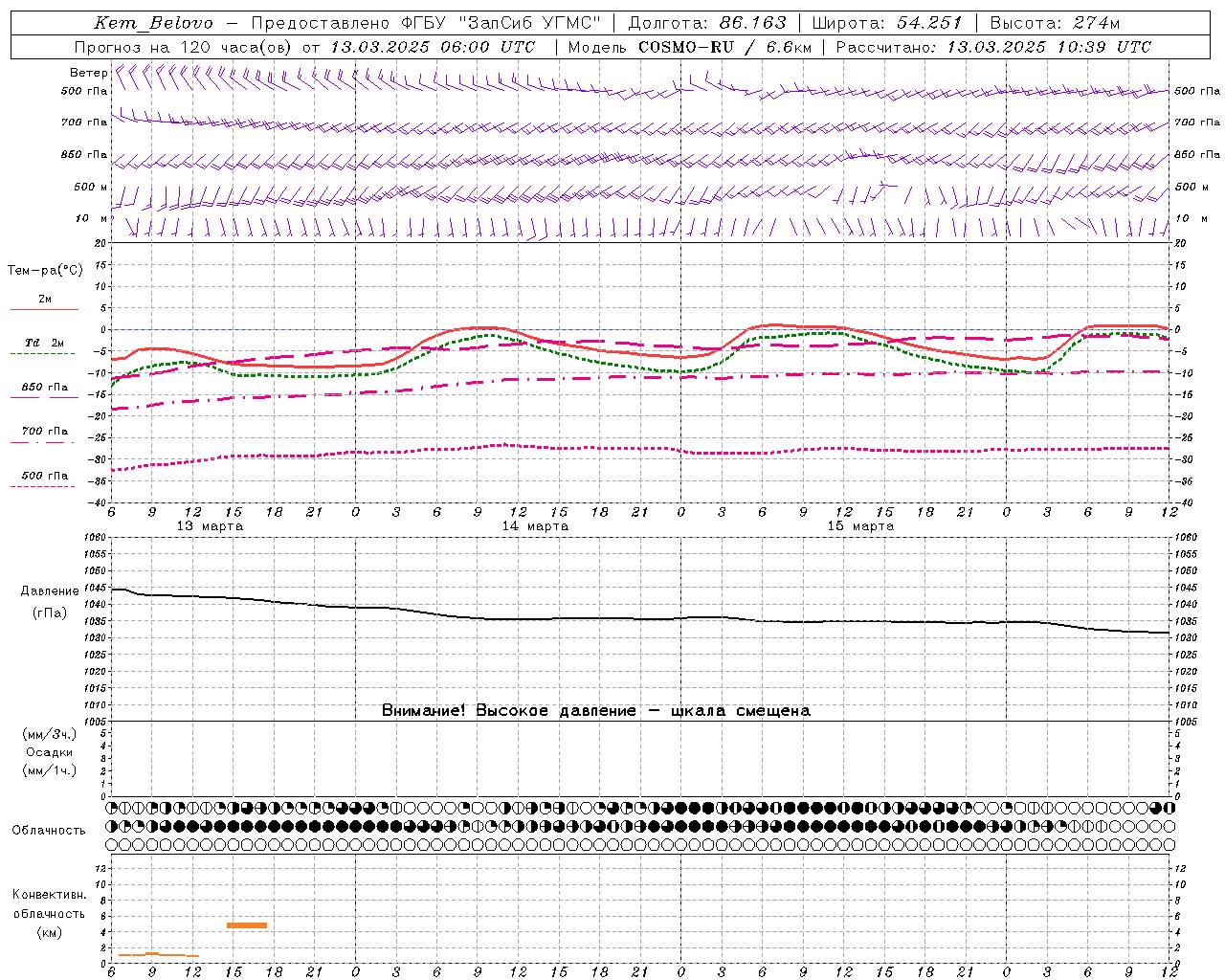Click the 'Долгота: 86.163' longitude value
The width and height of the screenshot is (1225, 980).
pyautogui.click(x=707, y=23)
